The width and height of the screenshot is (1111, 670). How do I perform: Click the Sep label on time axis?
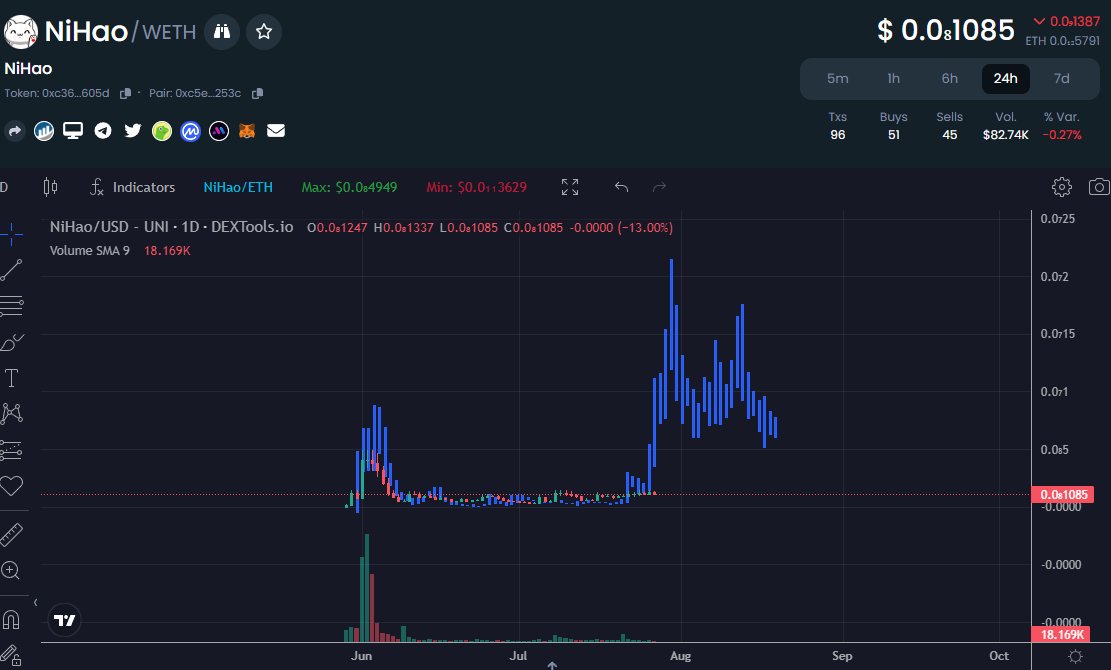(842, 656)
